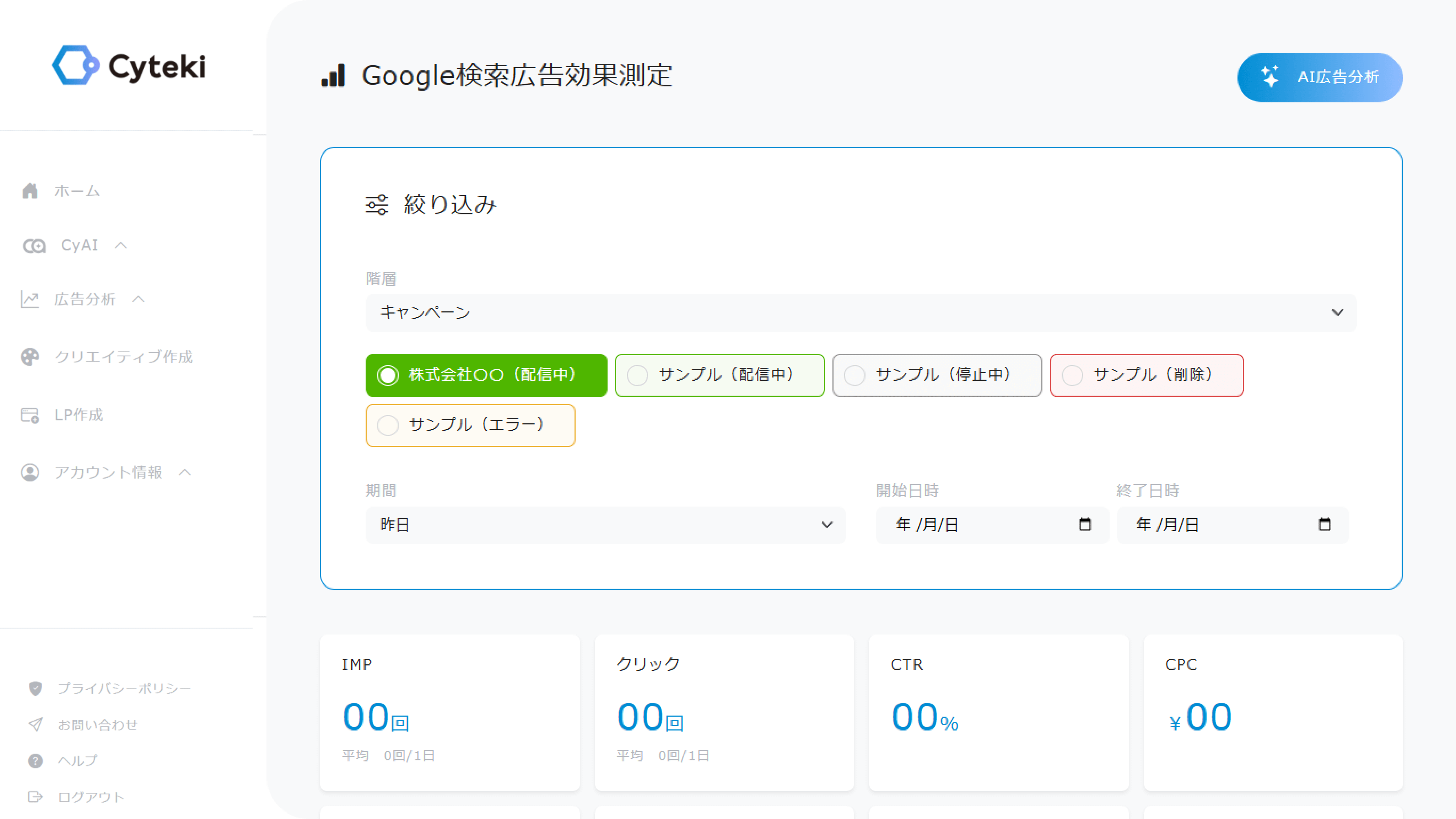Click the CyAI search icon

pos(34,246)
